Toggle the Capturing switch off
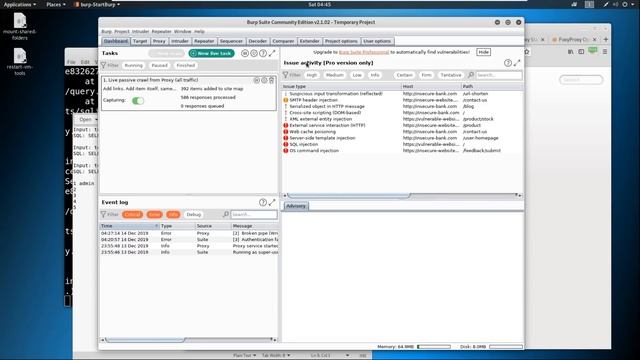The height and width of the screenshot is (360, 640). pos(138,100)
